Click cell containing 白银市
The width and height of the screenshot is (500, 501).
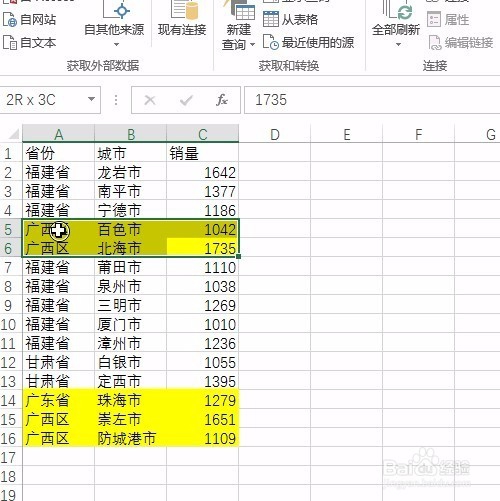click(x=131, y=362)
